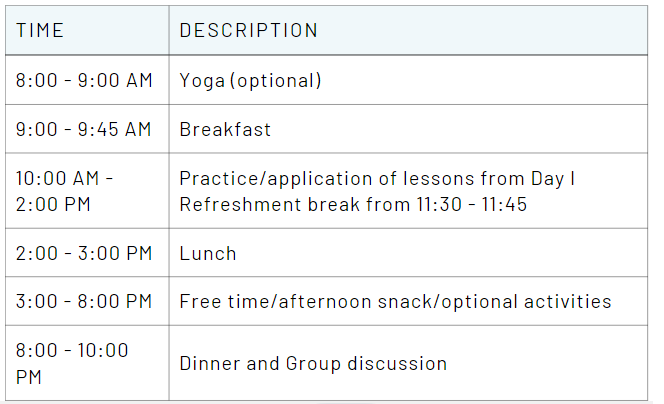Click the Lunch description cell
The height and width of the screenshot is (404, 664).
point(208,253)
